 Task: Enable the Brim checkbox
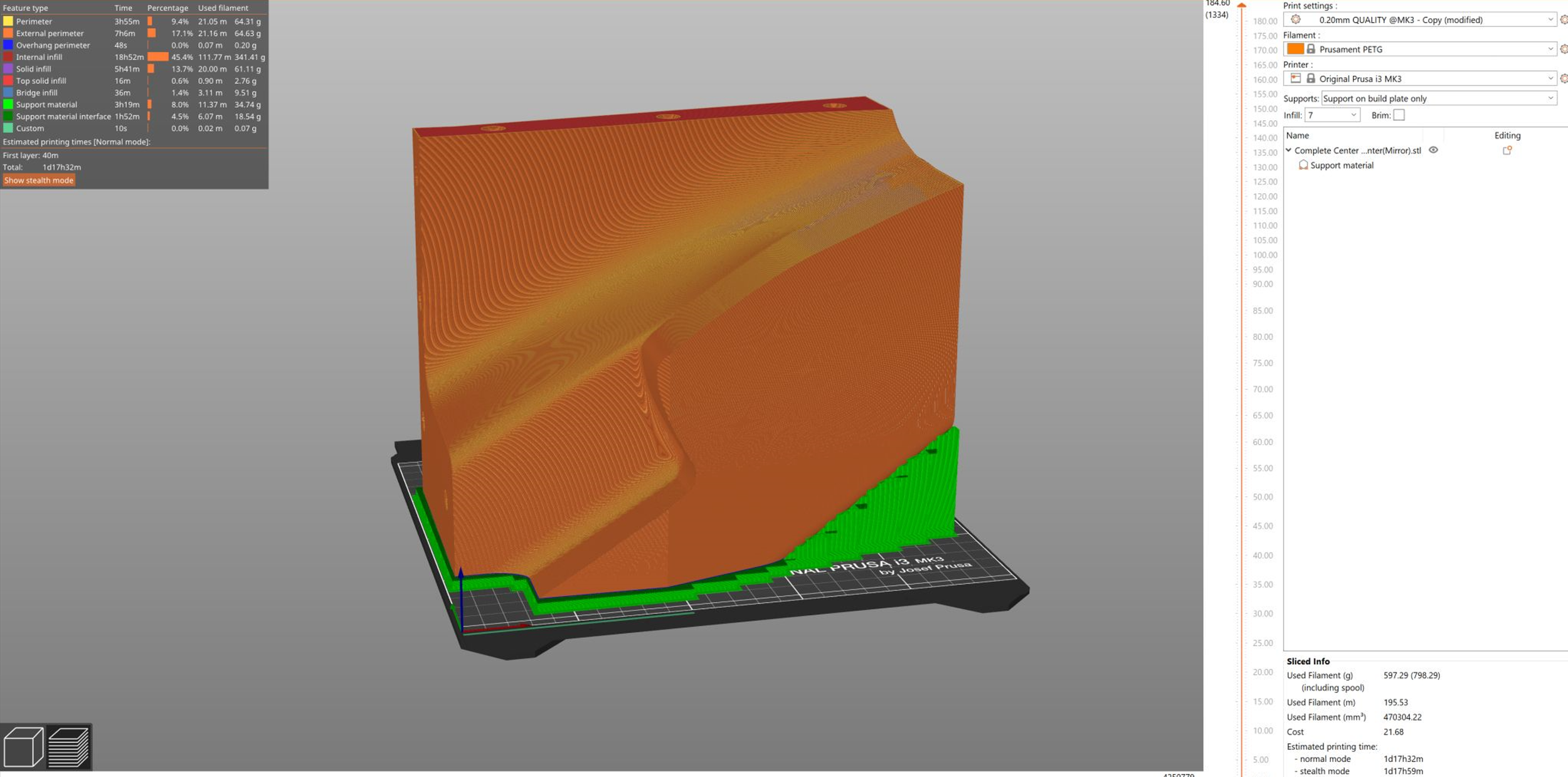(x=1399, y=115)
